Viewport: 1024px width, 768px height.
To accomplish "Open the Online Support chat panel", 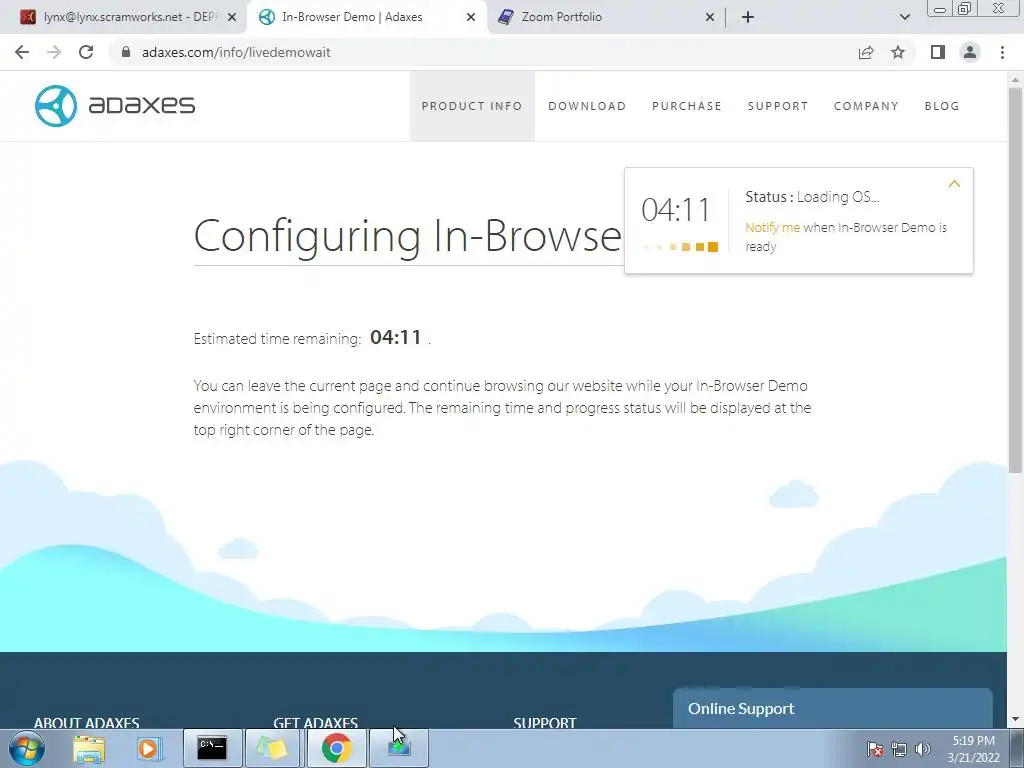I will (x=833, y=709).
